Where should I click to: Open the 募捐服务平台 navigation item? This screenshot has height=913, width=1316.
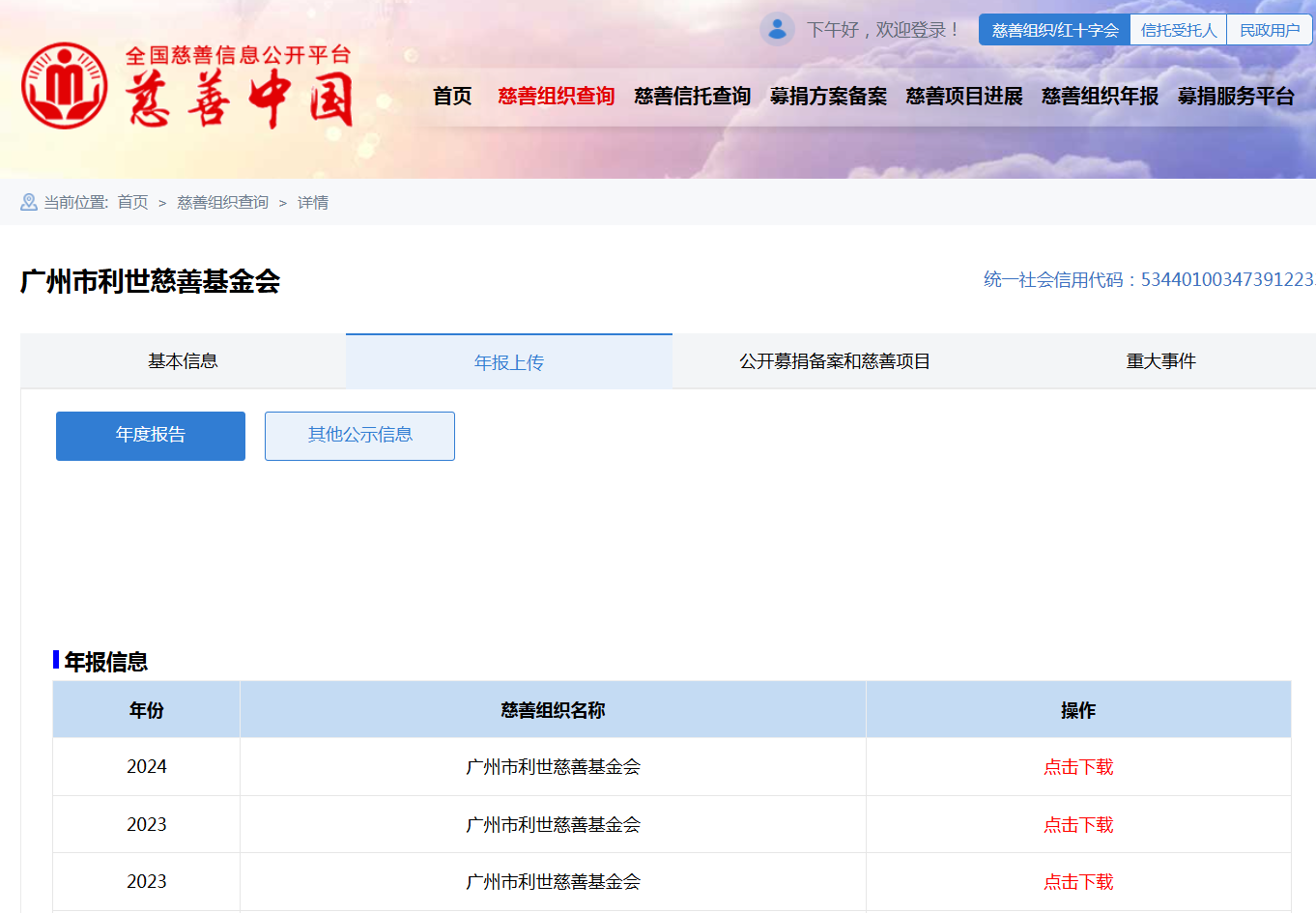[1236, 96]
